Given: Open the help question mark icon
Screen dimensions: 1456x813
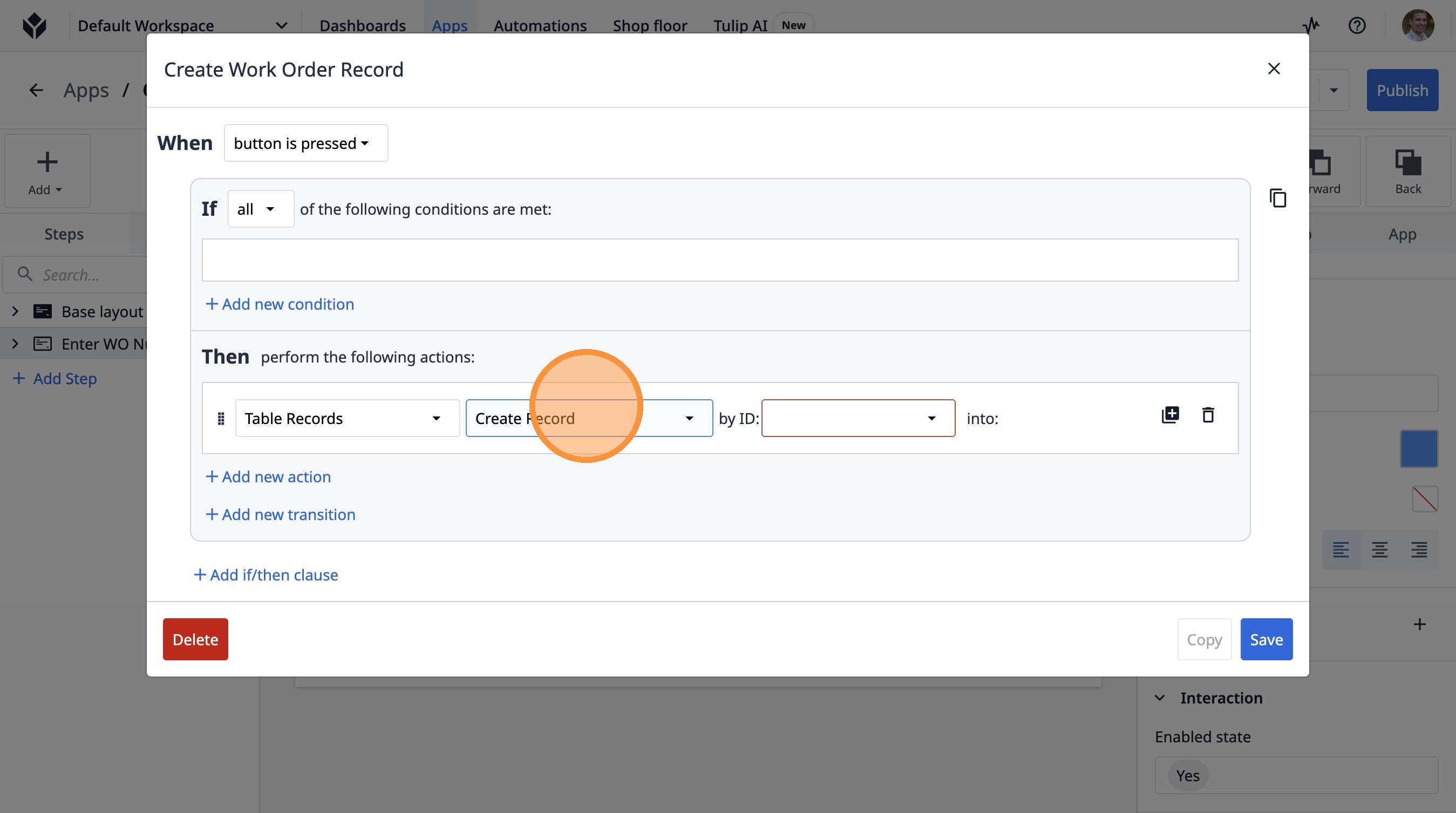Looking at the screenshot, I should tap(1357, 25).
